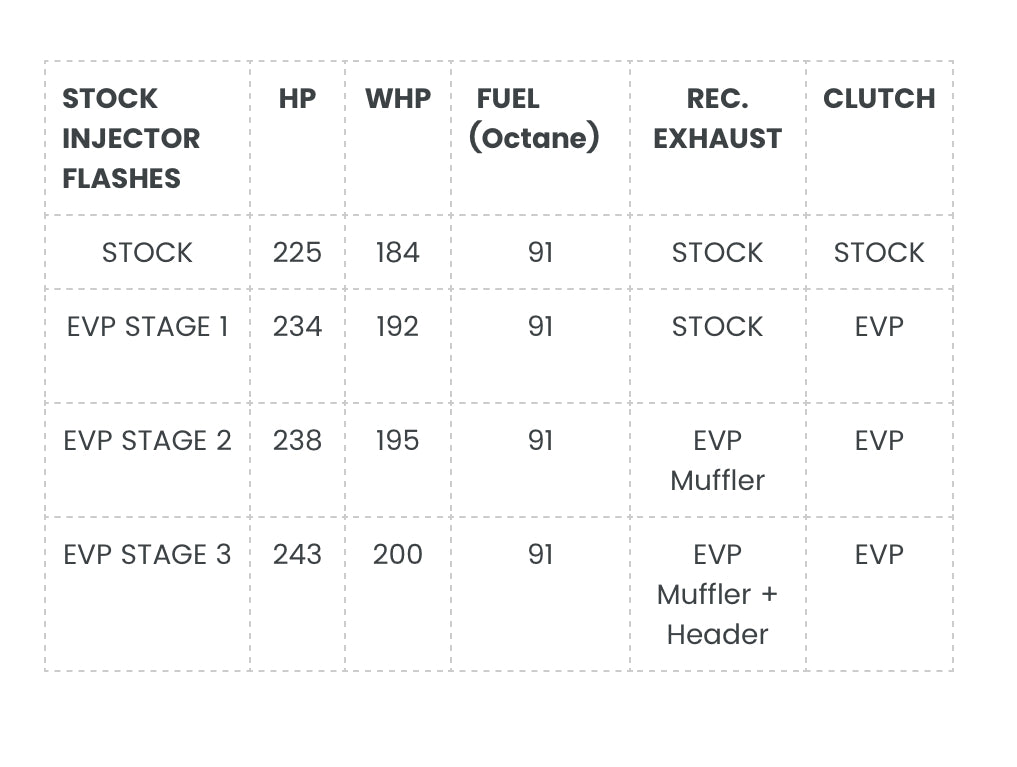Click the STOCK INJECTOR FLASHES column header

[131, 138]
